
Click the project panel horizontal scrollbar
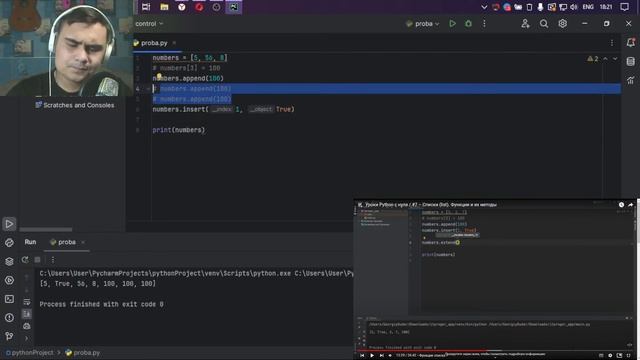(x=46, y=229)
